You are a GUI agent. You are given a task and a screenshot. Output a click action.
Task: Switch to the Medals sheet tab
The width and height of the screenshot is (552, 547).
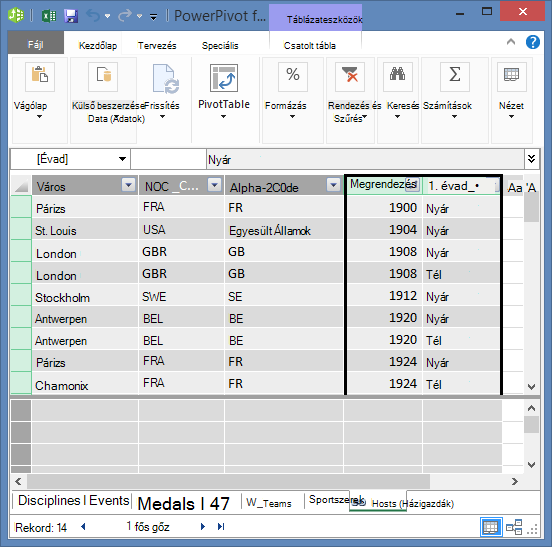[x=183, y=503]
